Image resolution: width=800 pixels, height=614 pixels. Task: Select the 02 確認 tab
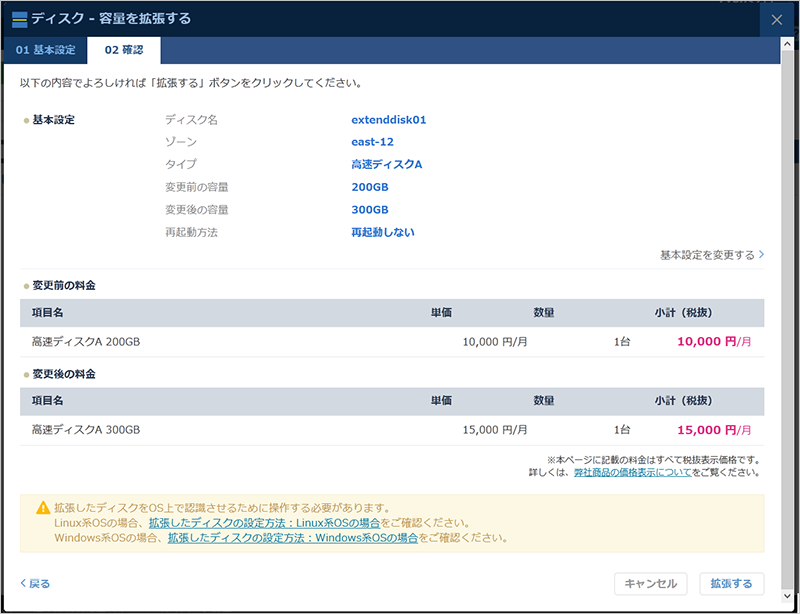[123, 51]
